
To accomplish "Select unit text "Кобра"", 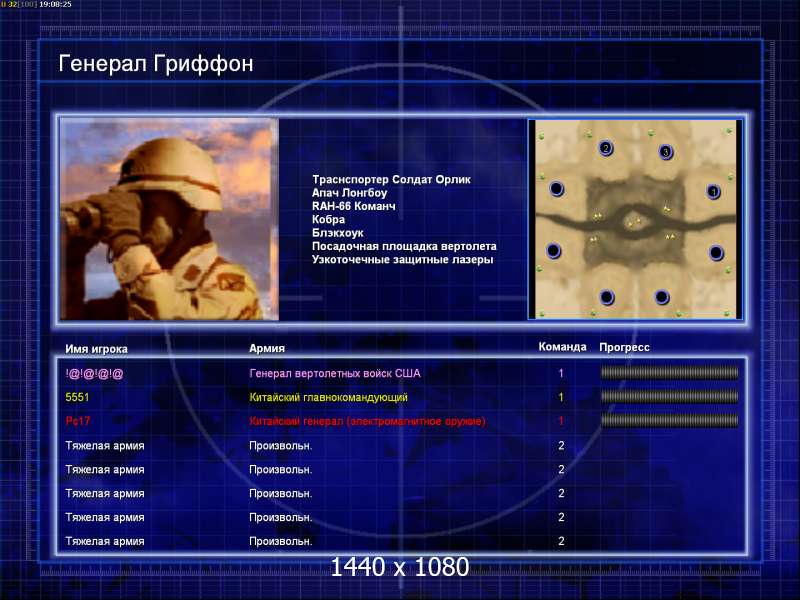I will (x=329, y=219).
